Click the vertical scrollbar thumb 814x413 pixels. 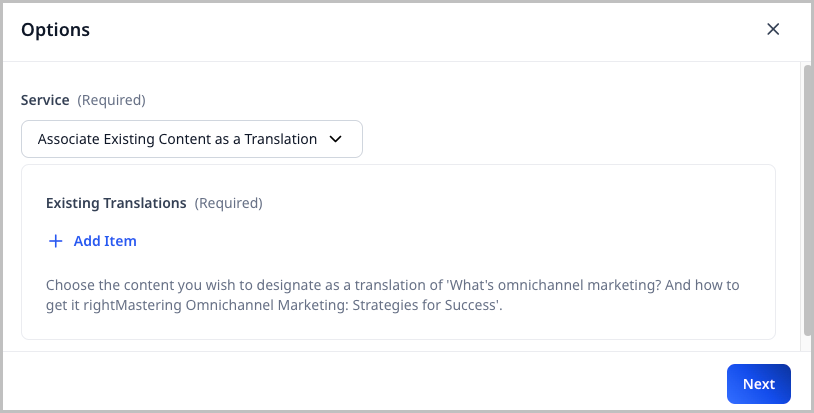tap(807, 200)
